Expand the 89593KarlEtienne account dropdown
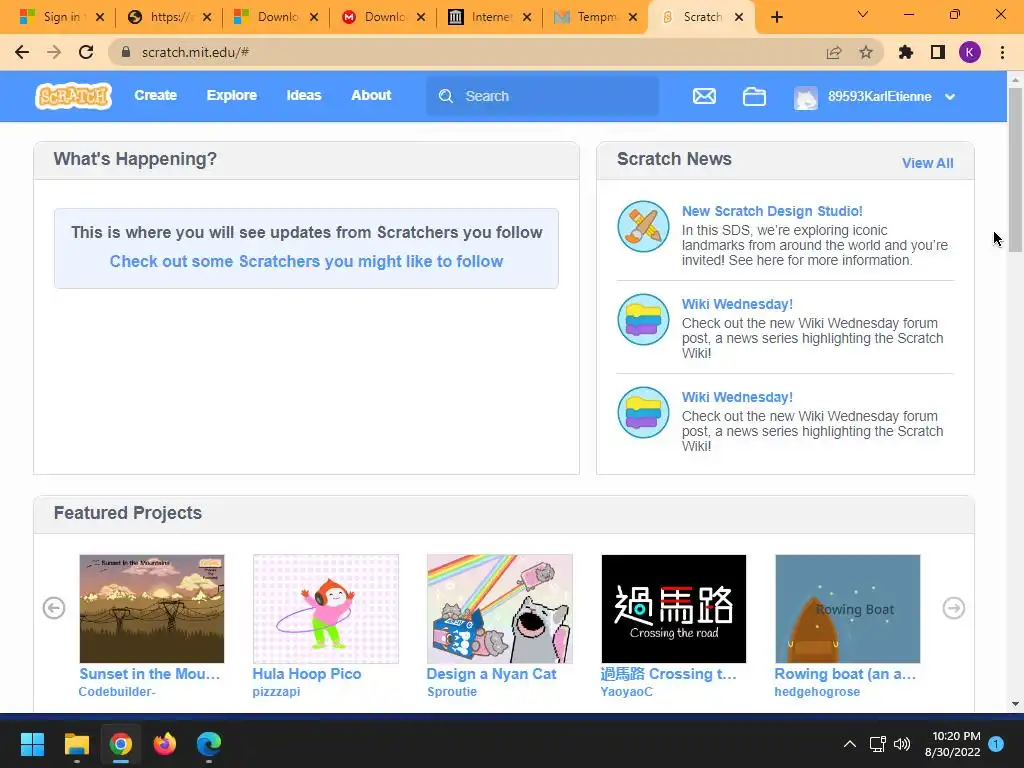The width and height of the screenshot is (1024, 768). [x=950, y=97]
